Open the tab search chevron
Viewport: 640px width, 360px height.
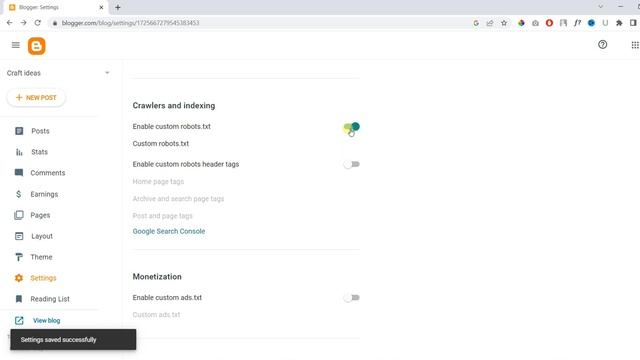pyautogui.click(x=600, y=7)
